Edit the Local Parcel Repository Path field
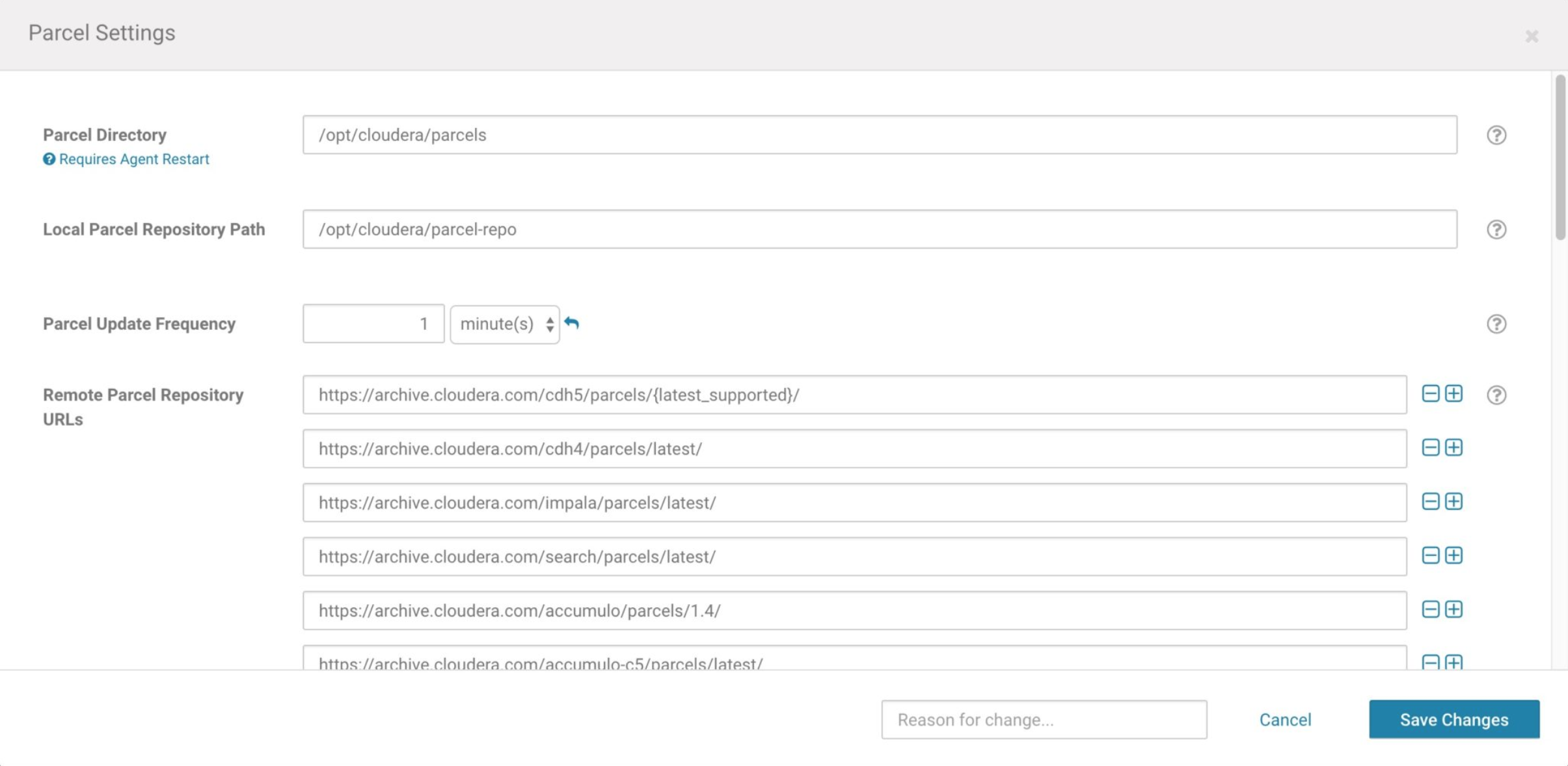 click(x=880, y=229)
